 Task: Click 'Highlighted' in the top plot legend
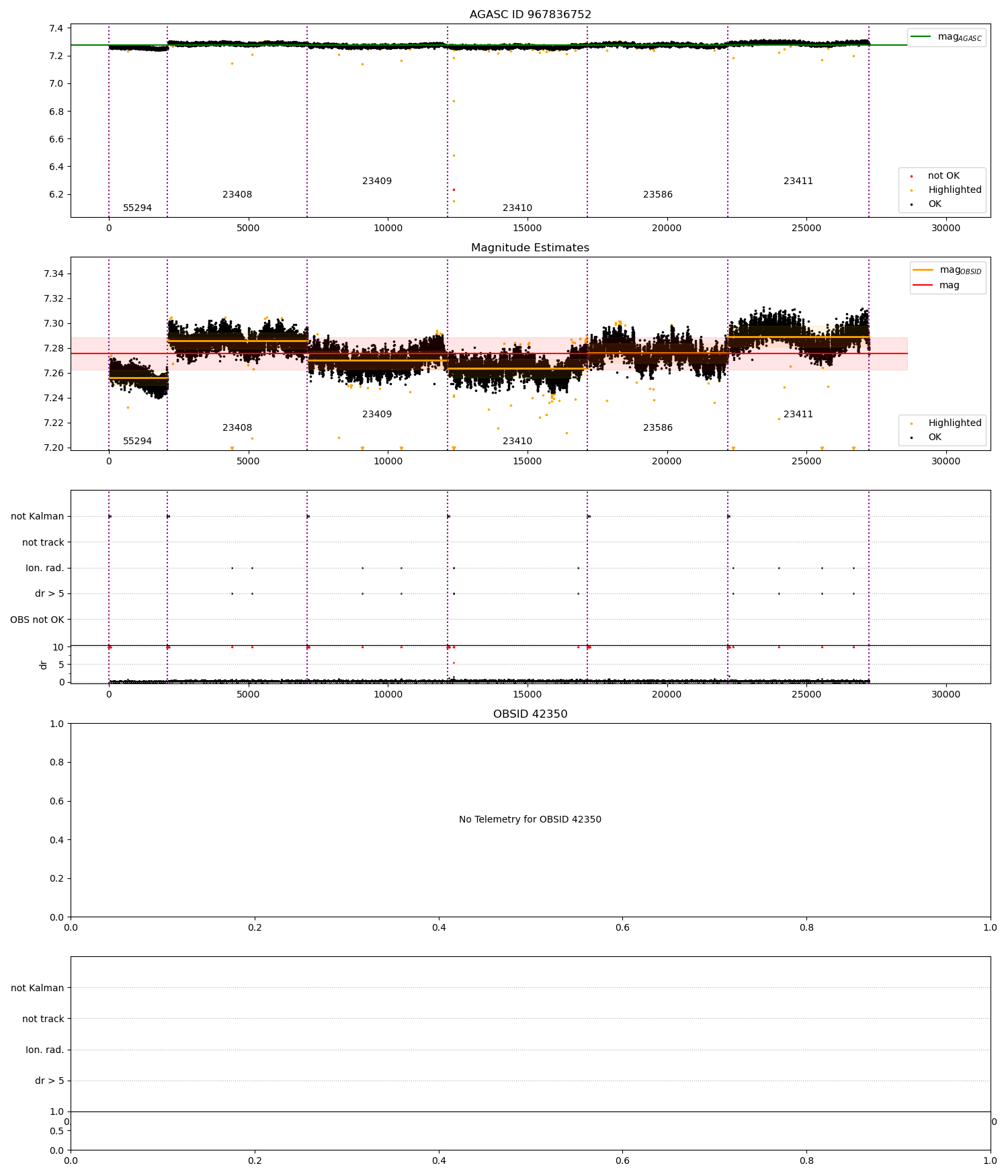click(955, 190)
